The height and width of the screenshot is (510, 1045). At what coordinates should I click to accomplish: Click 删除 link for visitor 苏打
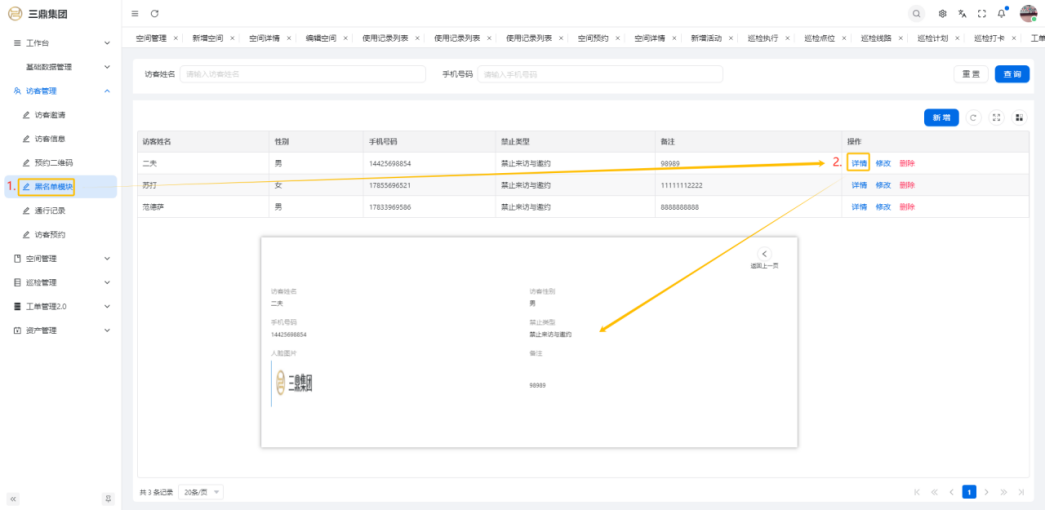point(906,185)
